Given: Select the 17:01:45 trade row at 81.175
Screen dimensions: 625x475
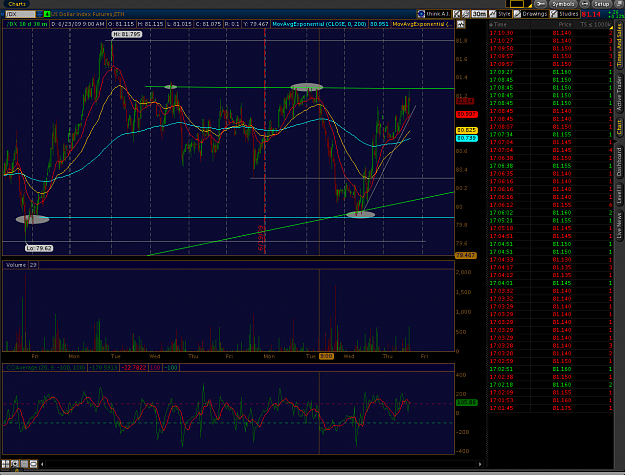Looking at the screenshot, I should pos(551,408).
